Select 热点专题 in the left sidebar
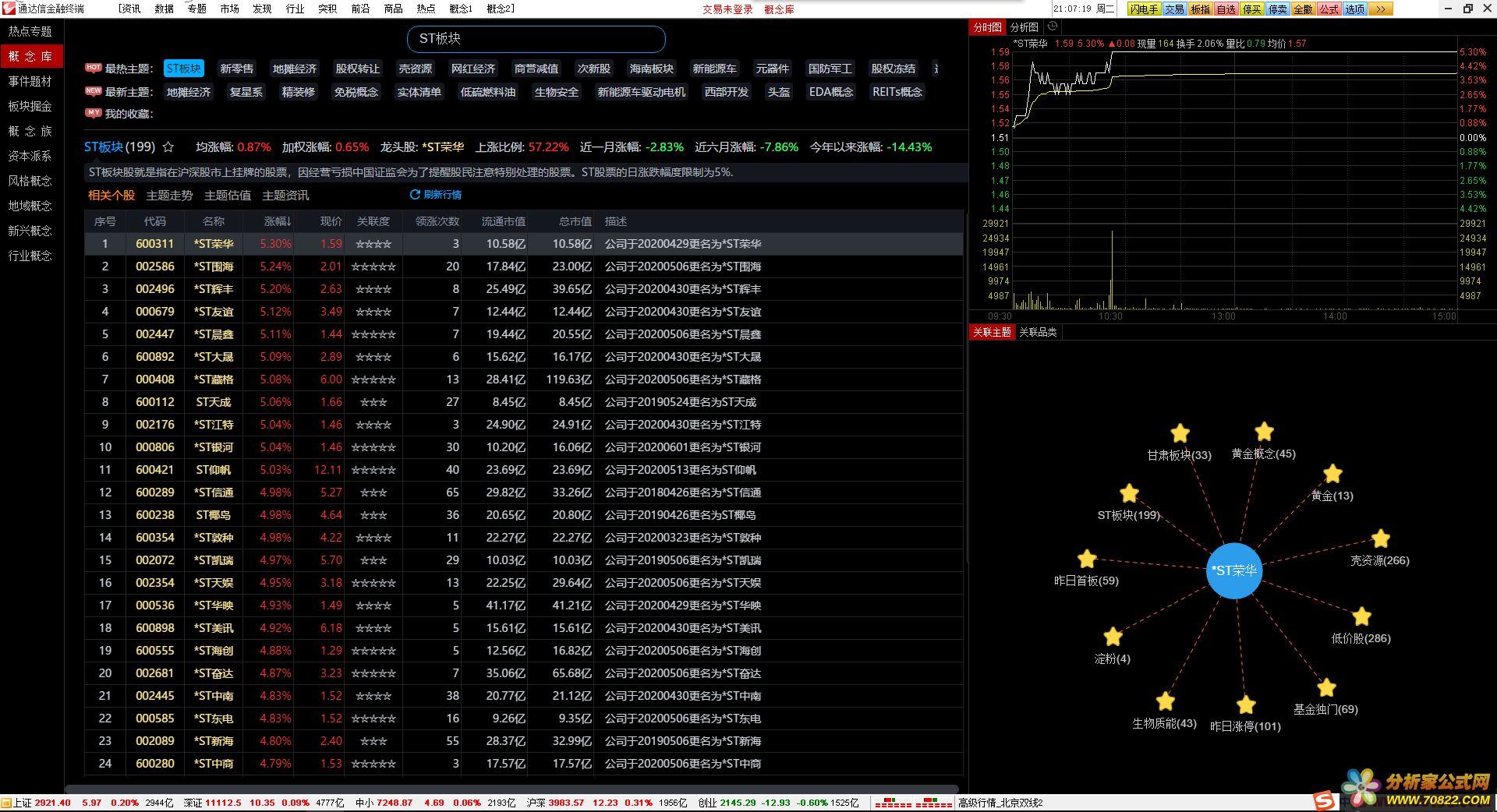The image size is (1497, 812). click(x=30, y=31)
